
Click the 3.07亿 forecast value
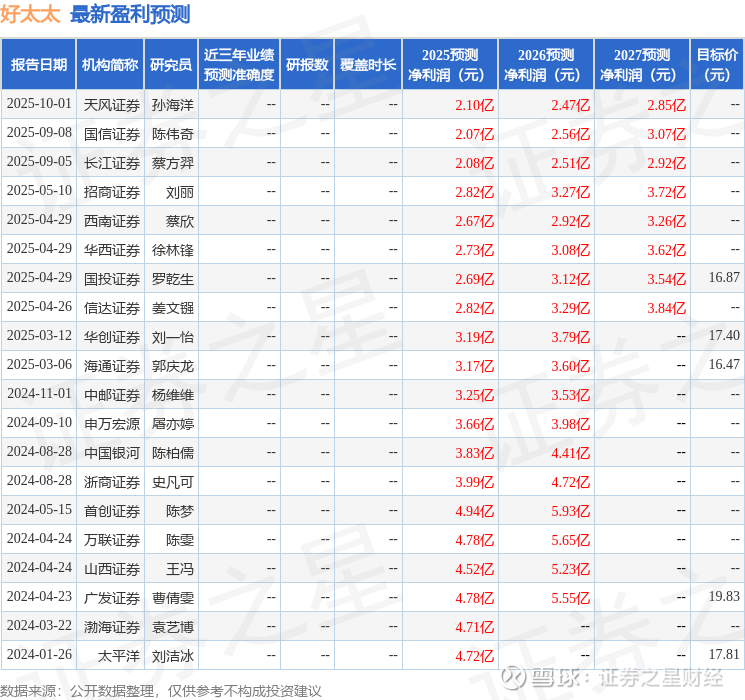click(667, 134)
